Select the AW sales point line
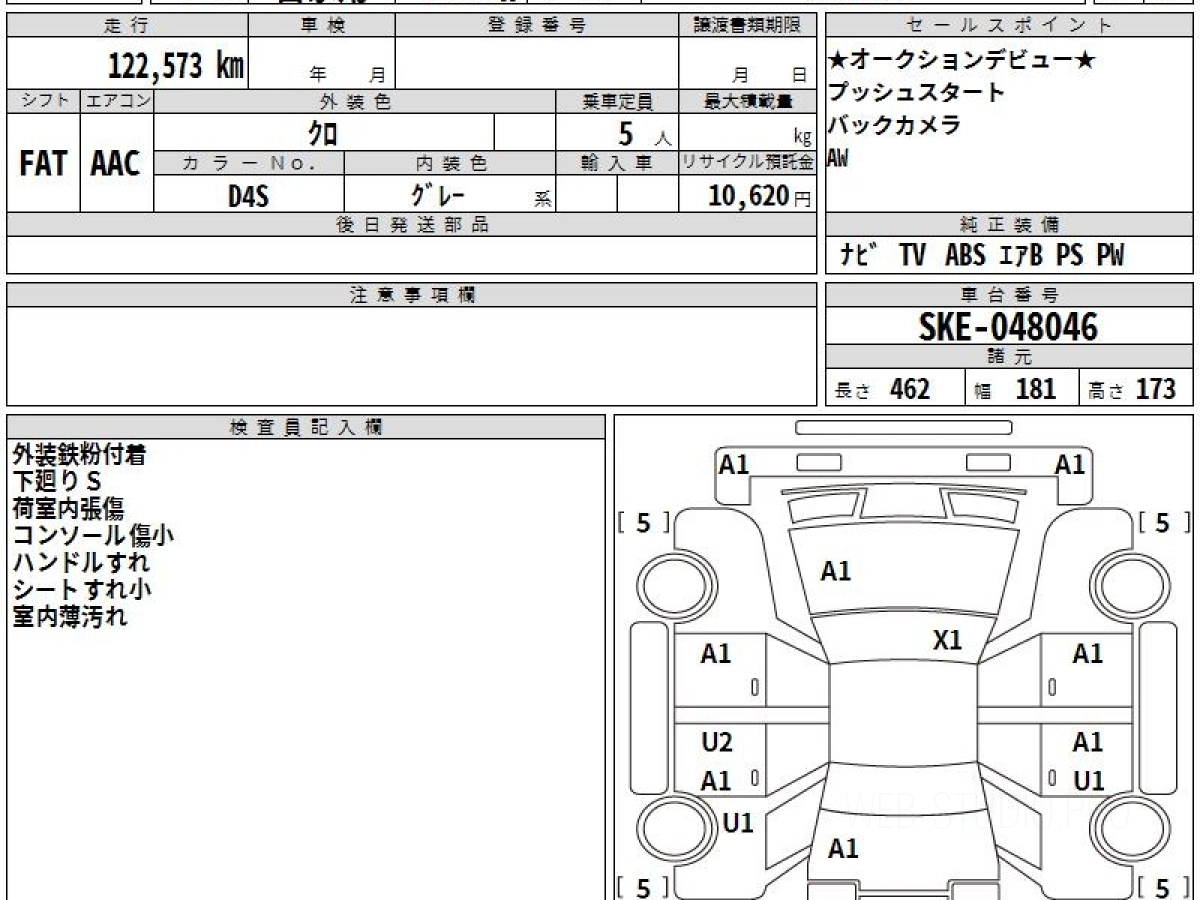Screen dimensions: 1200x900 (837, 157)
